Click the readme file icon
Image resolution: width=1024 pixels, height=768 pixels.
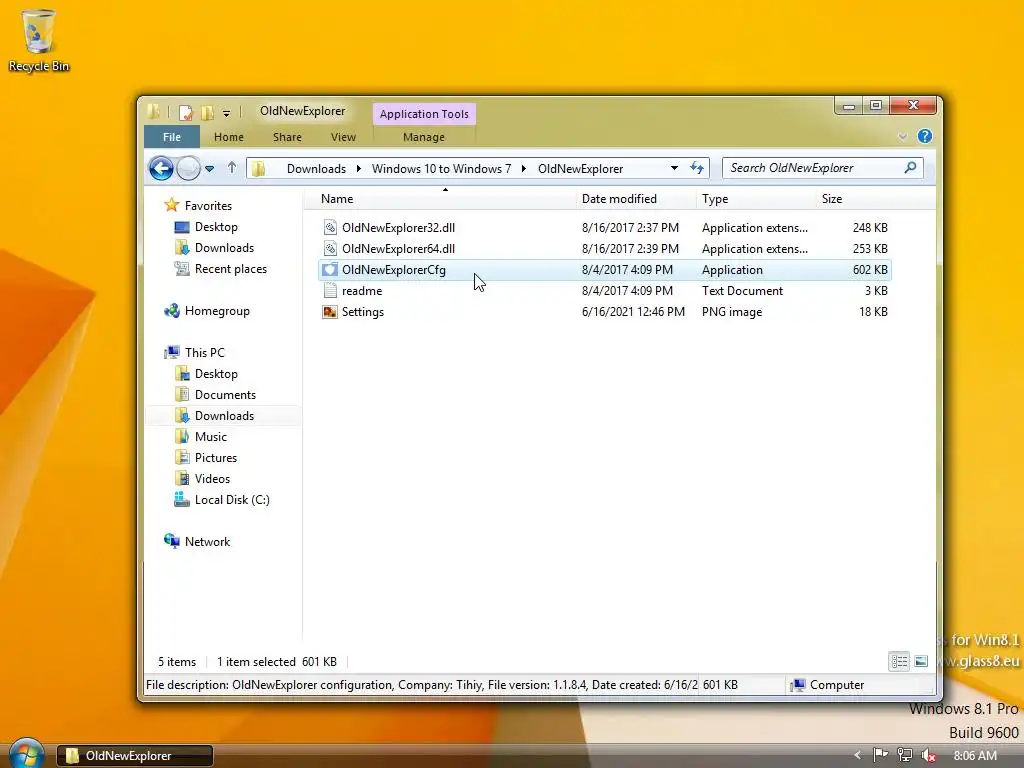point(330,291)
